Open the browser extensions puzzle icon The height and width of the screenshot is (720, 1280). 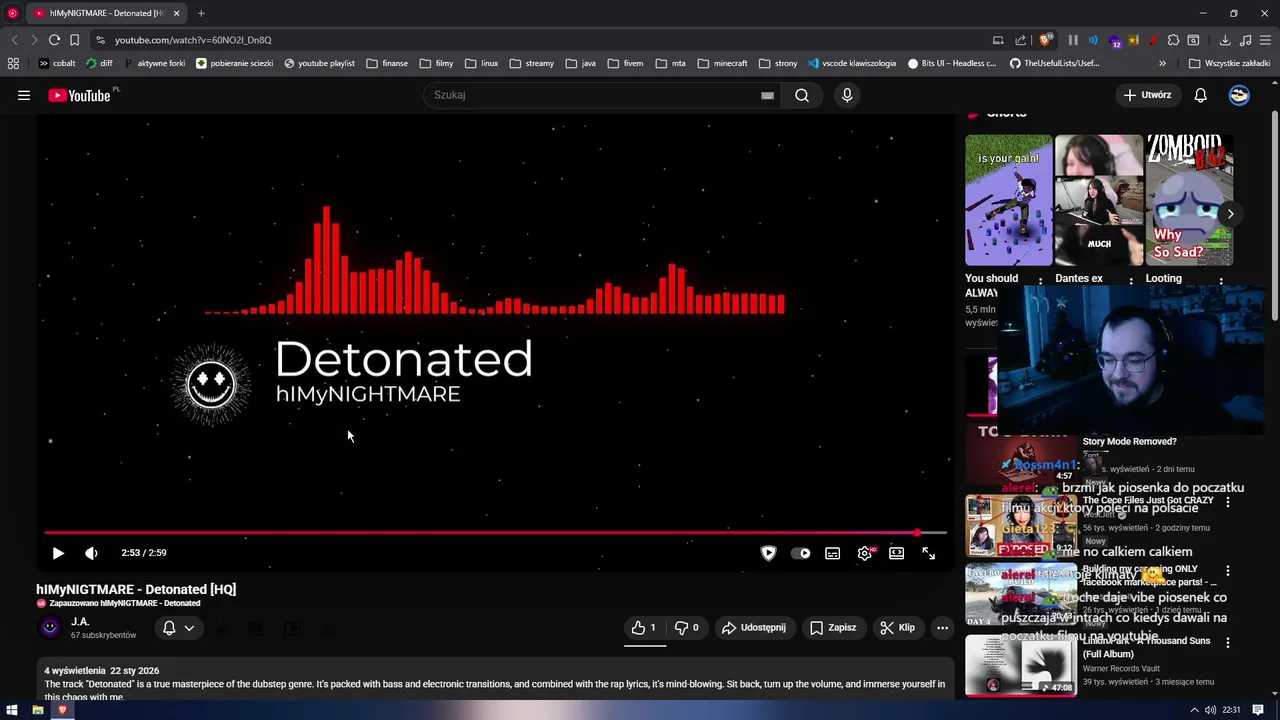tap(1174, 40)
